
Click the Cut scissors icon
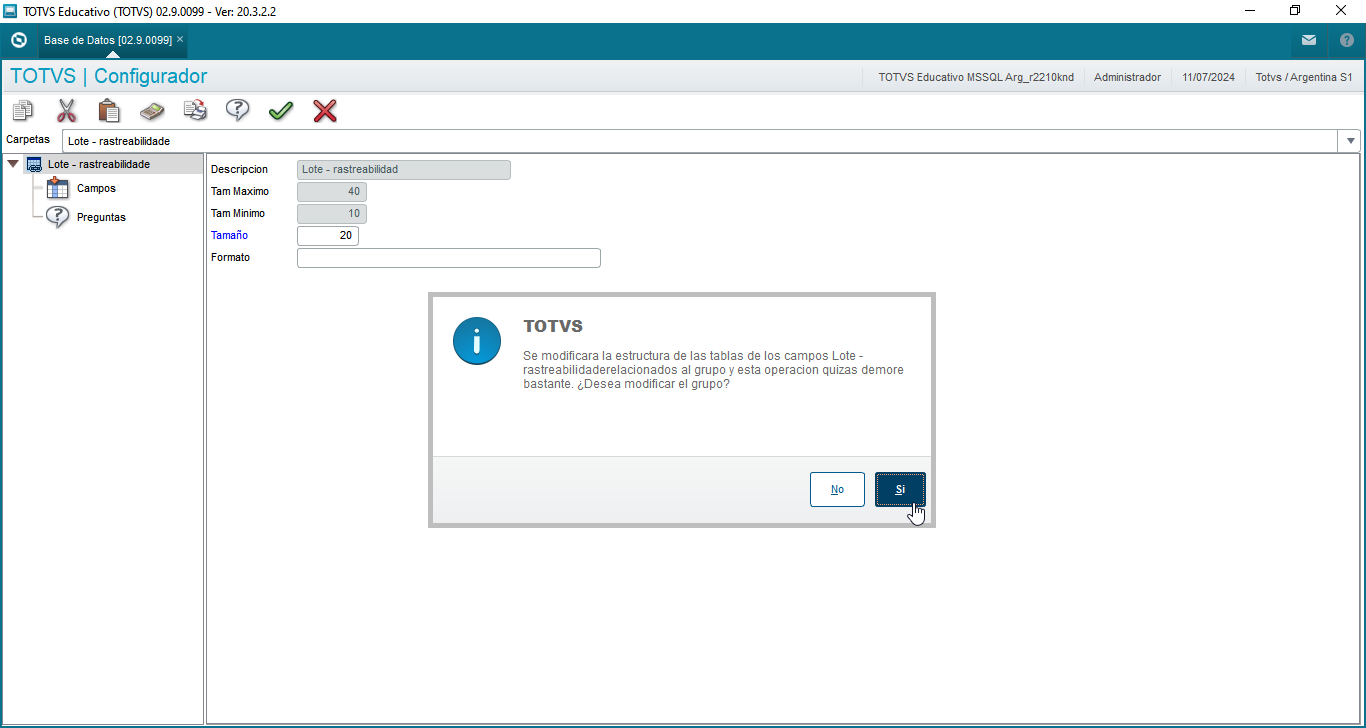pyautogui.click(x=66, y=110)
